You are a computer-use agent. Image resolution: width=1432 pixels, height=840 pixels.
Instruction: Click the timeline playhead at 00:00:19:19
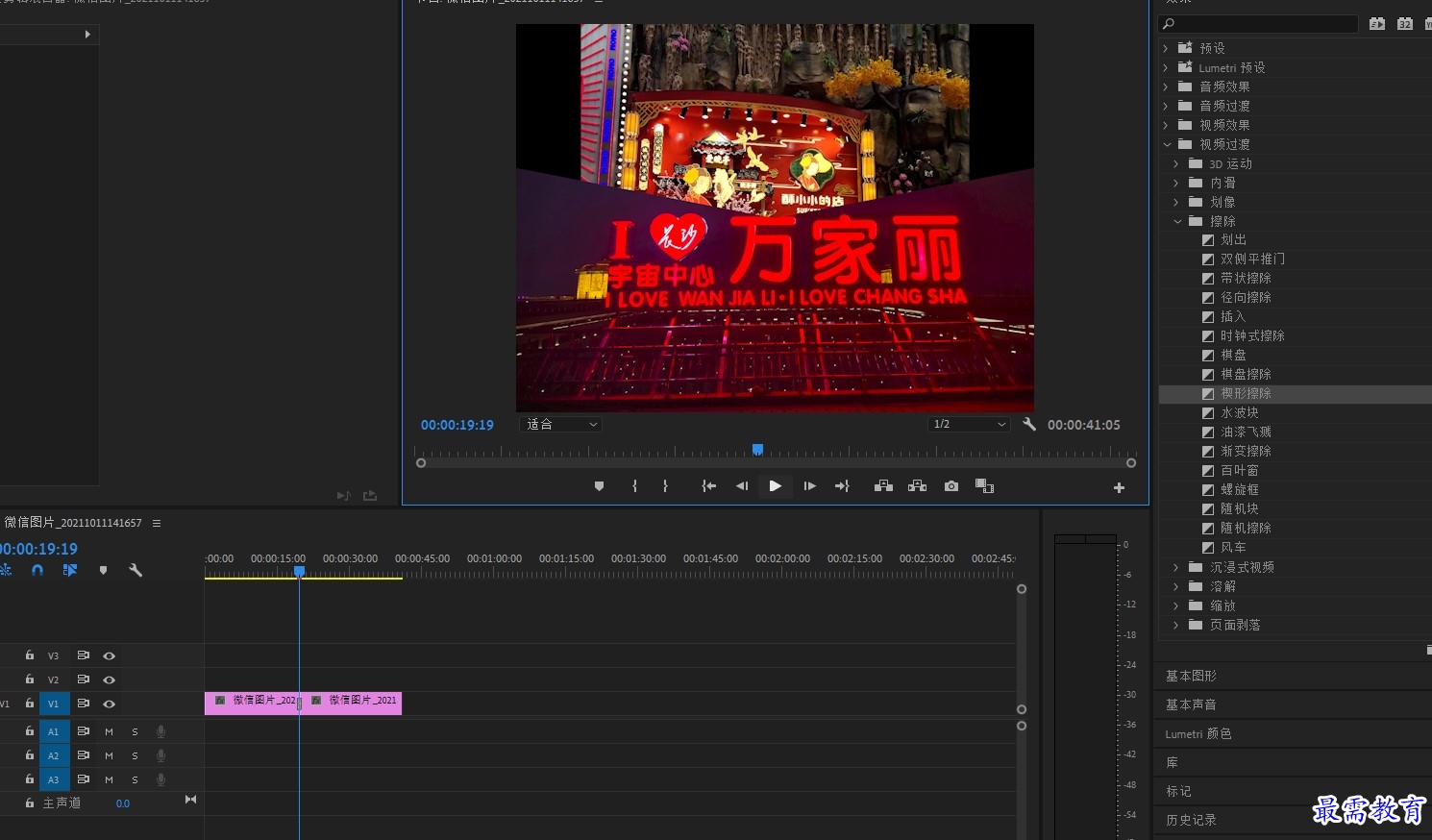pos(299,571)
